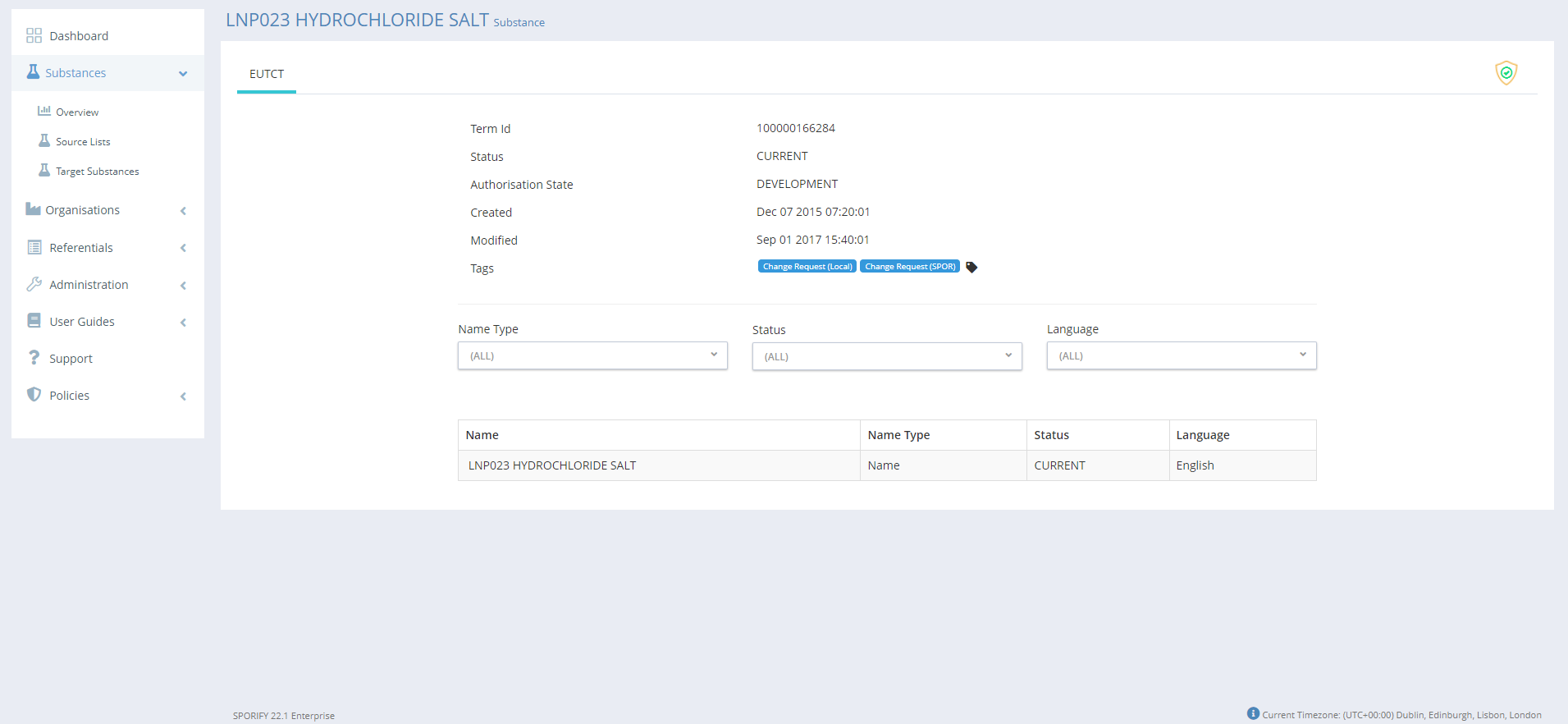This screenshot has height=724, width=1568.
Task: Click the Organisations factory icon
Action: pyautogui.click(x=33, y=209)
